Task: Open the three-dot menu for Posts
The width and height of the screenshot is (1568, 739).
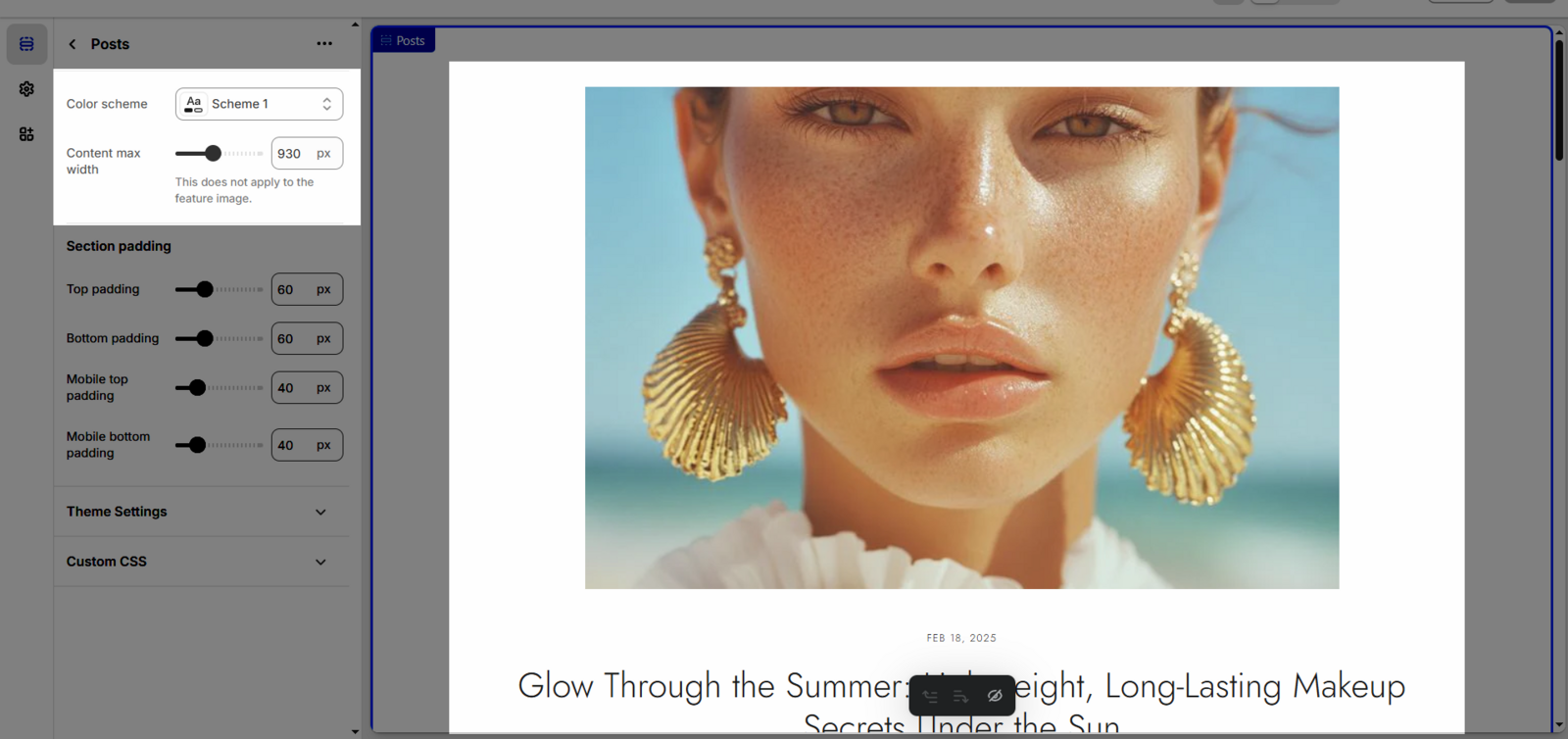Action: (x=324, y=44)
